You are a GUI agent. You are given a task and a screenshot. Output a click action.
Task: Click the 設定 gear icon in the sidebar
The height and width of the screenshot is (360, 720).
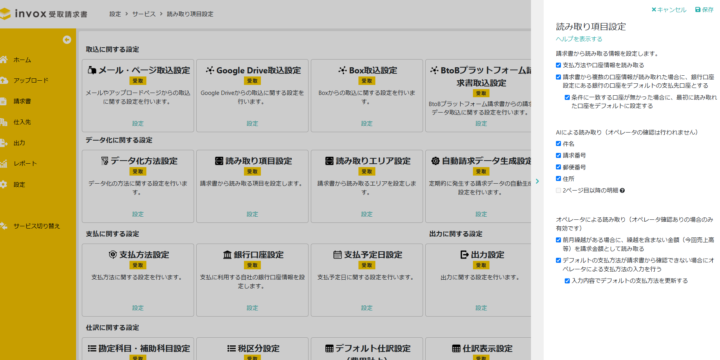click(4, 184)
